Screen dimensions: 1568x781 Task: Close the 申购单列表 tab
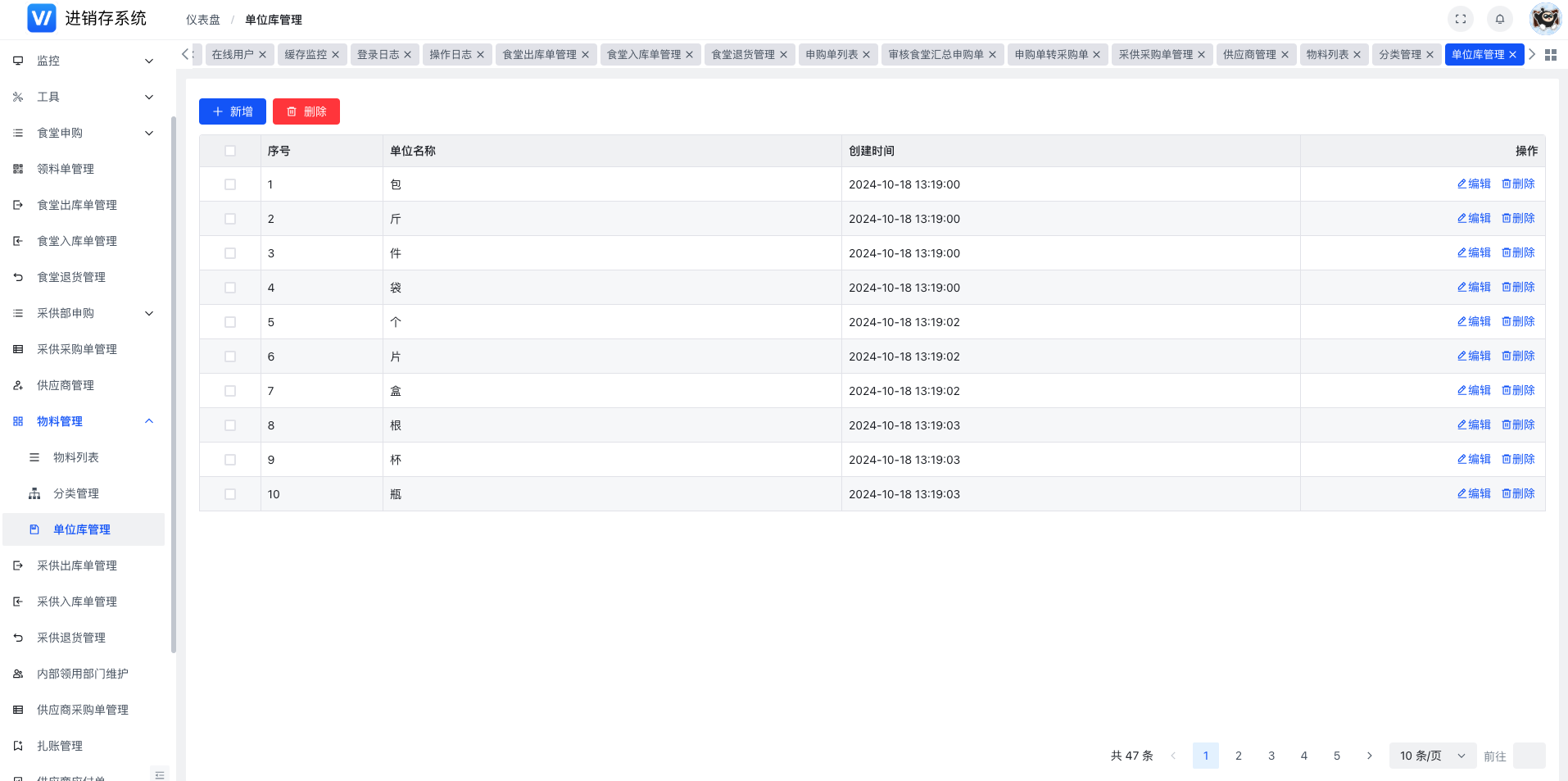[x=866, y=55]
